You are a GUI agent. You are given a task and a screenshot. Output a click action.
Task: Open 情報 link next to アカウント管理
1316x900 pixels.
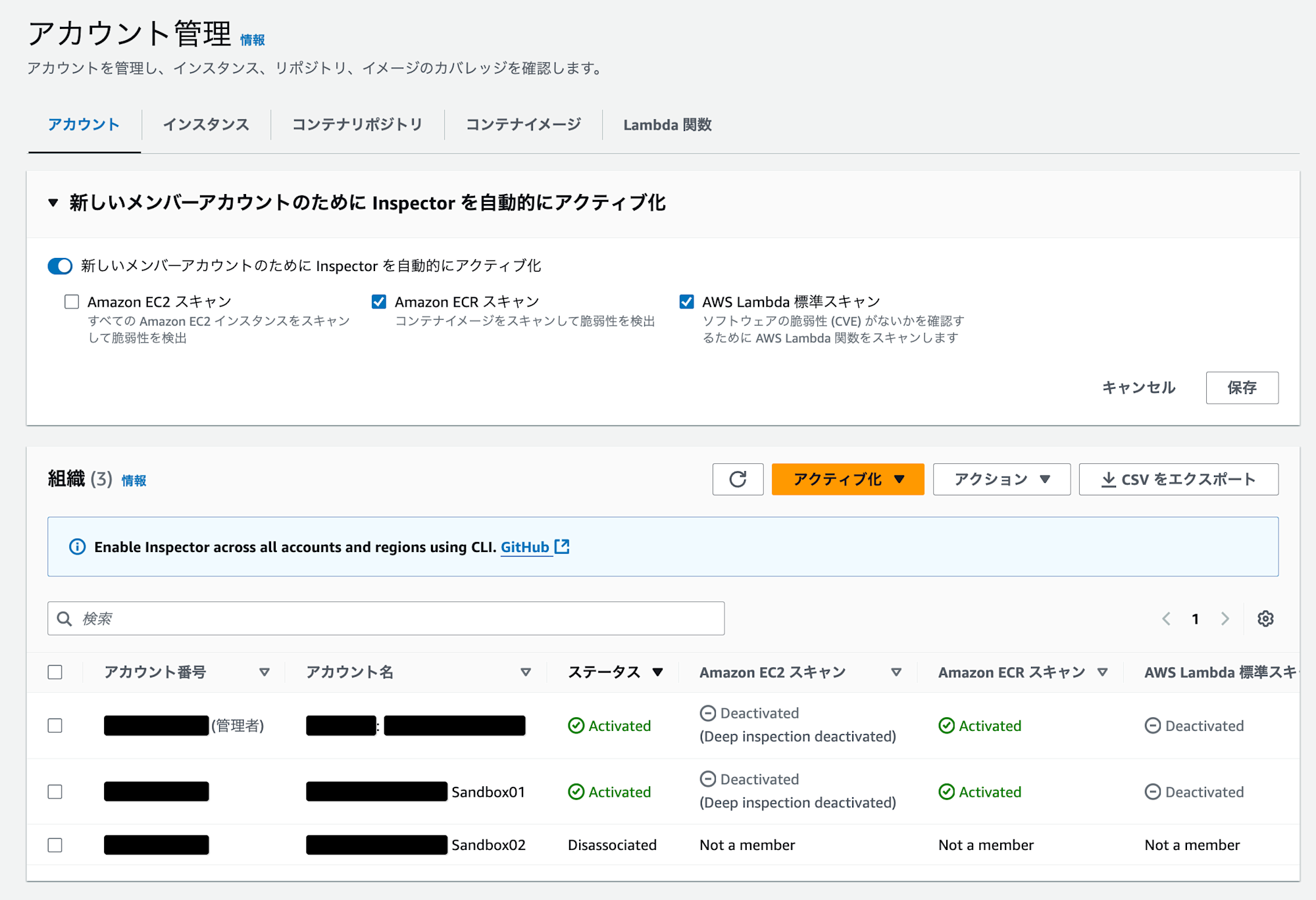tap(252, 40)
